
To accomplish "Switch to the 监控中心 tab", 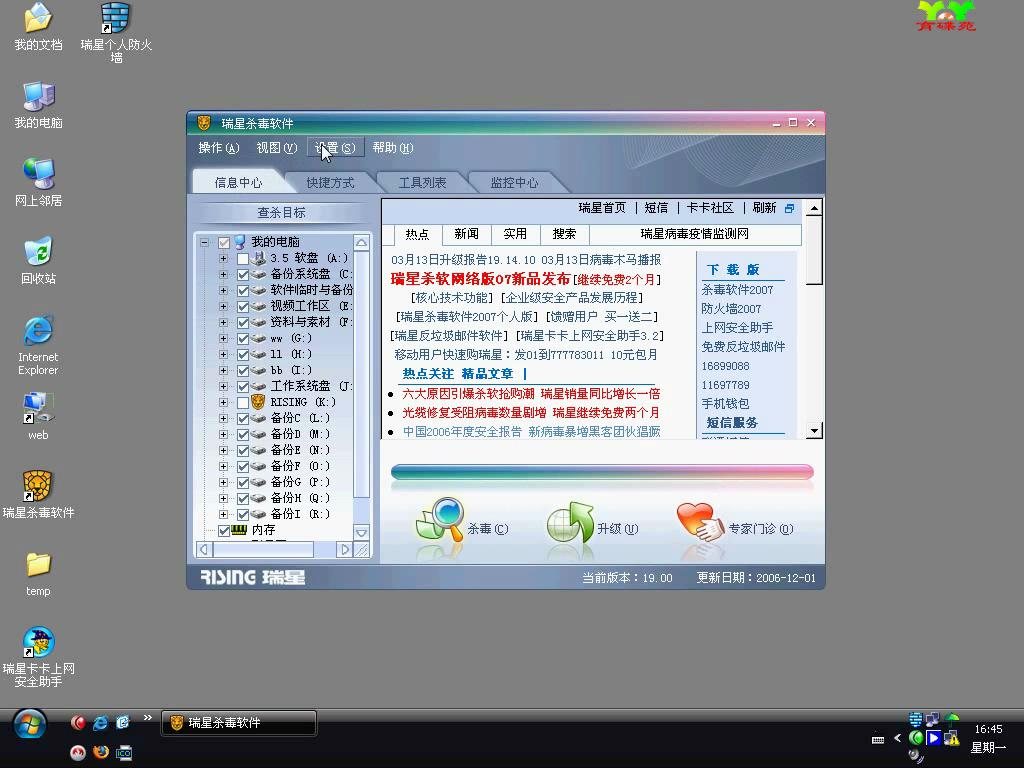I will (515, 183).
